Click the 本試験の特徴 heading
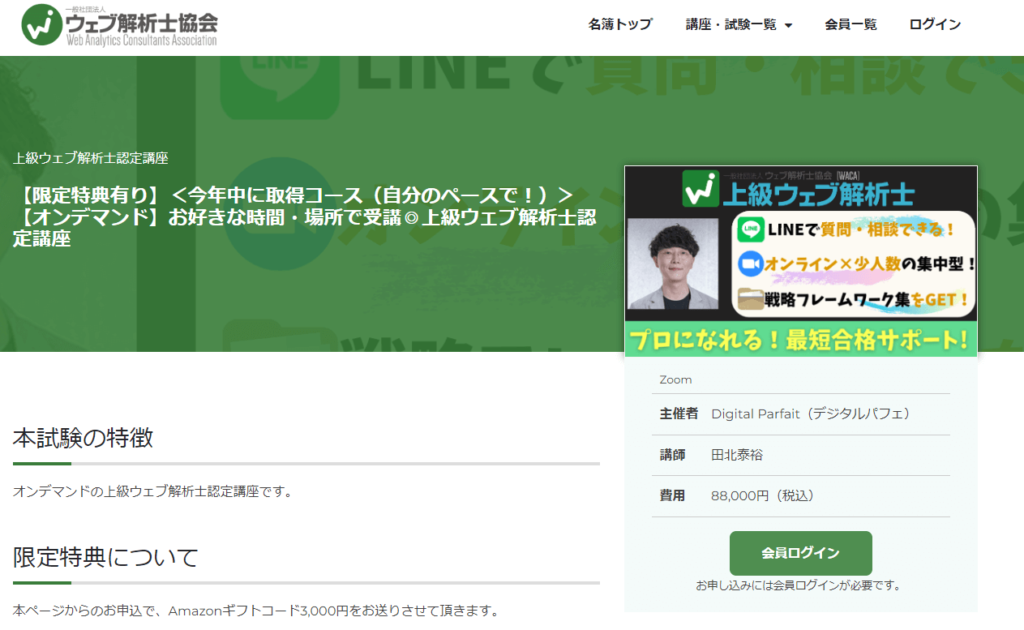This screenshot has height=630, width=1024. [83, 437]
